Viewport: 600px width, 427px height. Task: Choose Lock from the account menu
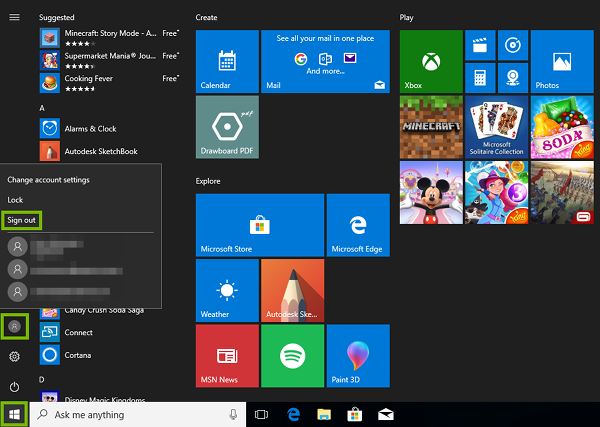click(15, 200)
